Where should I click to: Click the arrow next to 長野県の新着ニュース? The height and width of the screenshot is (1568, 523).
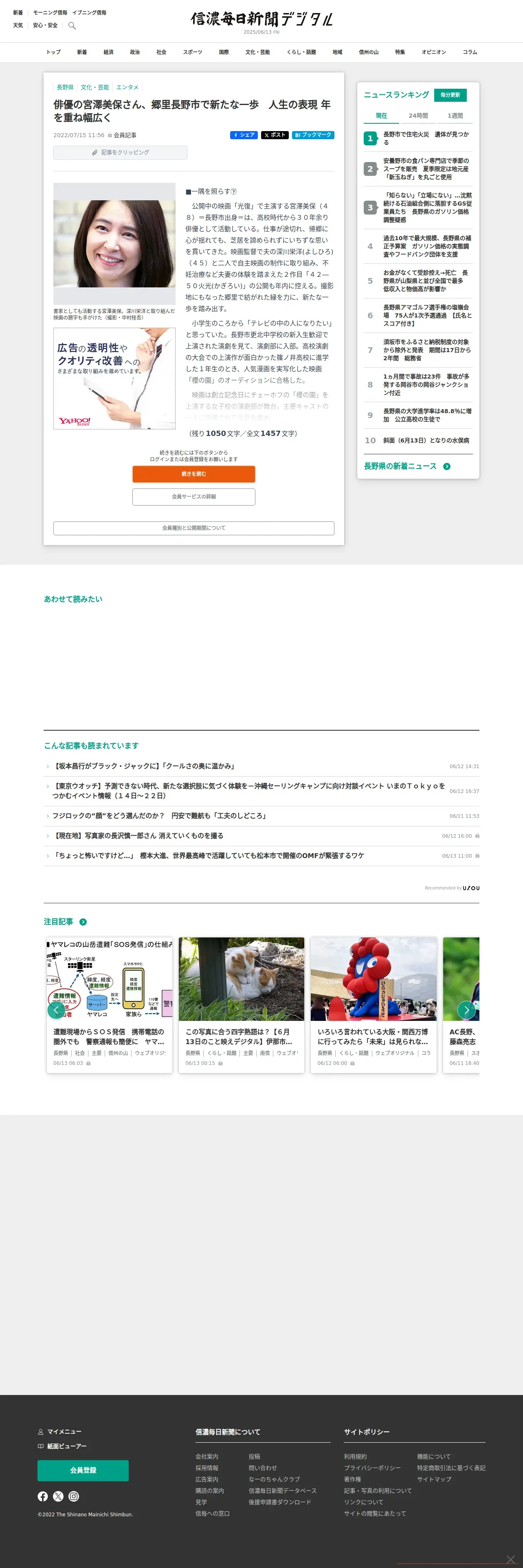(x=447, y=466)
